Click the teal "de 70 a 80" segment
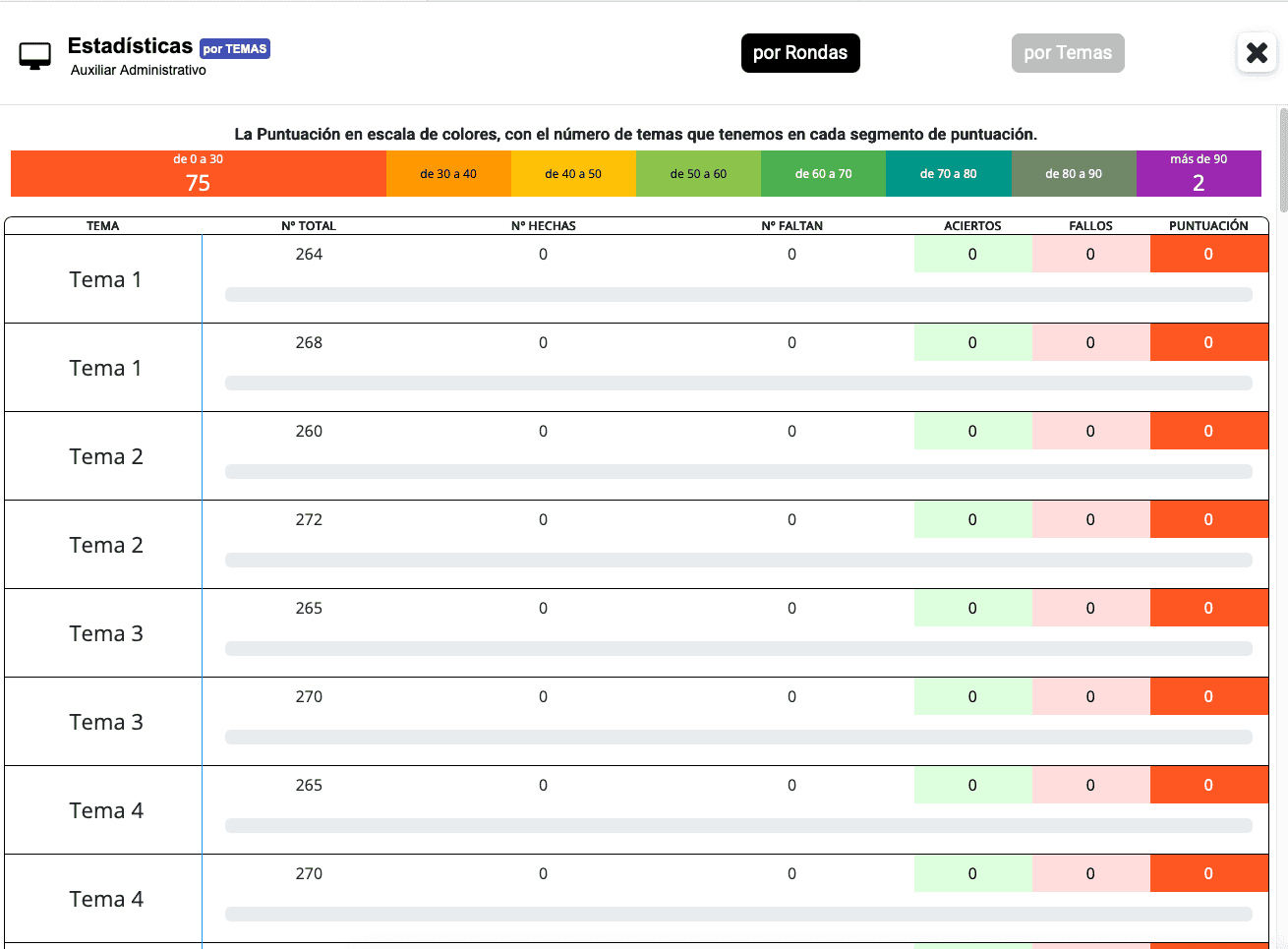 coord(948,174)
